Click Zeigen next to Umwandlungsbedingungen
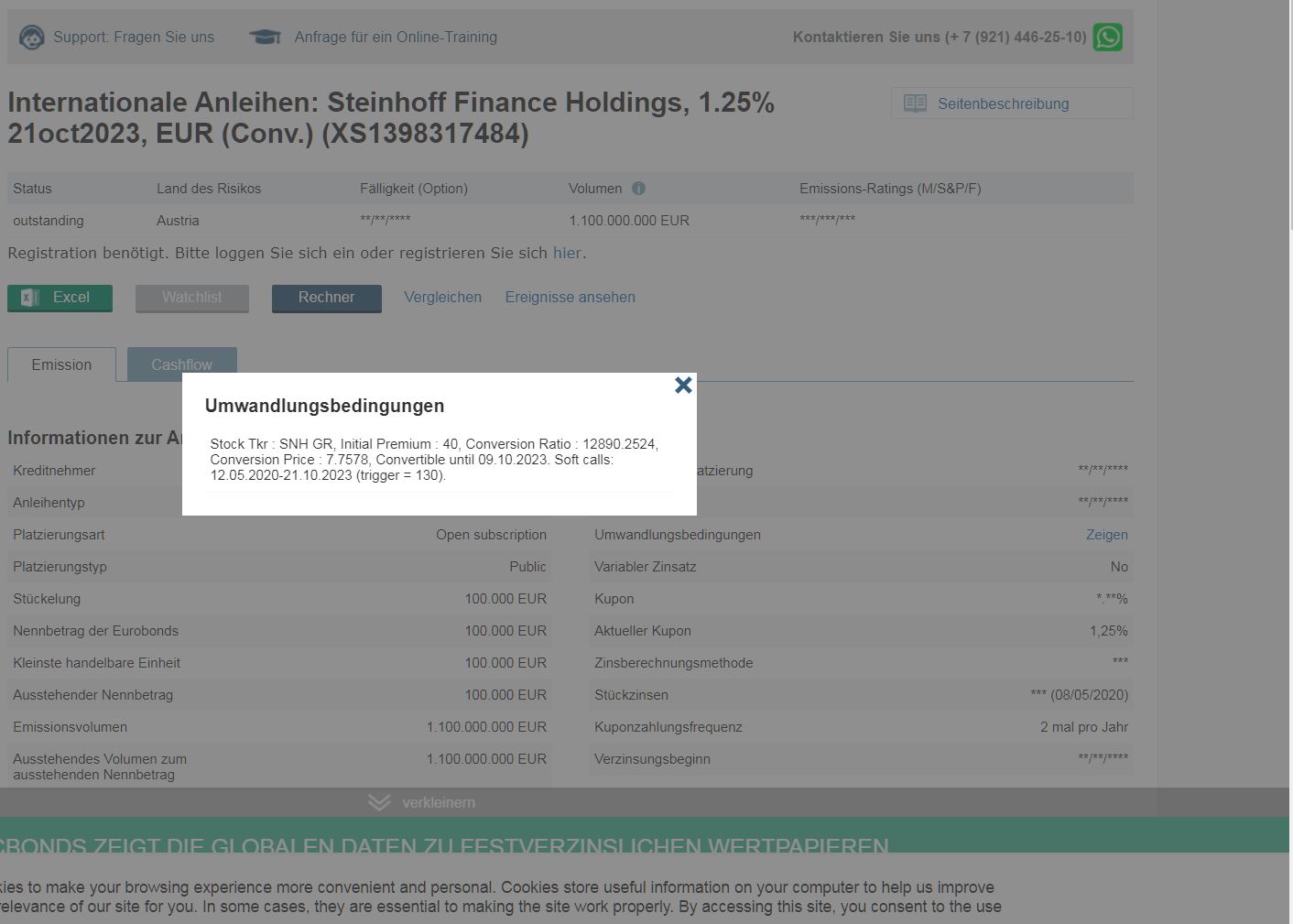The width and height of the screenshot is (1293, 924). (x=1106, y=535)
